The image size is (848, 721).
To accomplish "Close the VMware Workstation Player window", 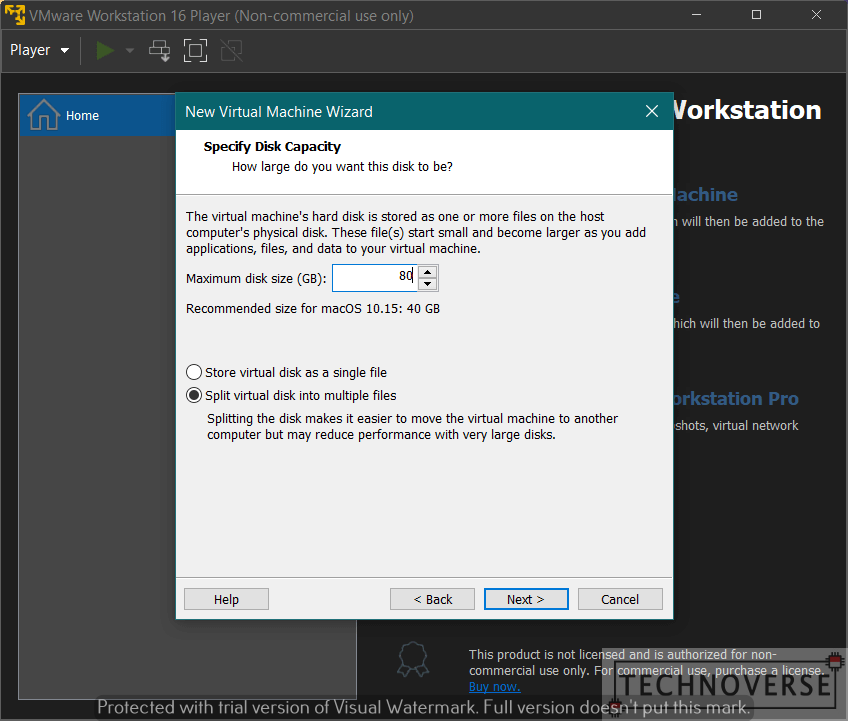I will pyautogui.click(x=817, y=15).
